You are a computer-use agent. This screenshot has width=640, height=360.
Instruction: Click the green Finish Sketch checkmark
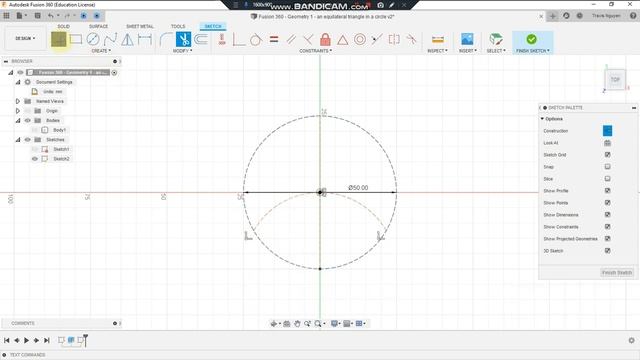531,39
